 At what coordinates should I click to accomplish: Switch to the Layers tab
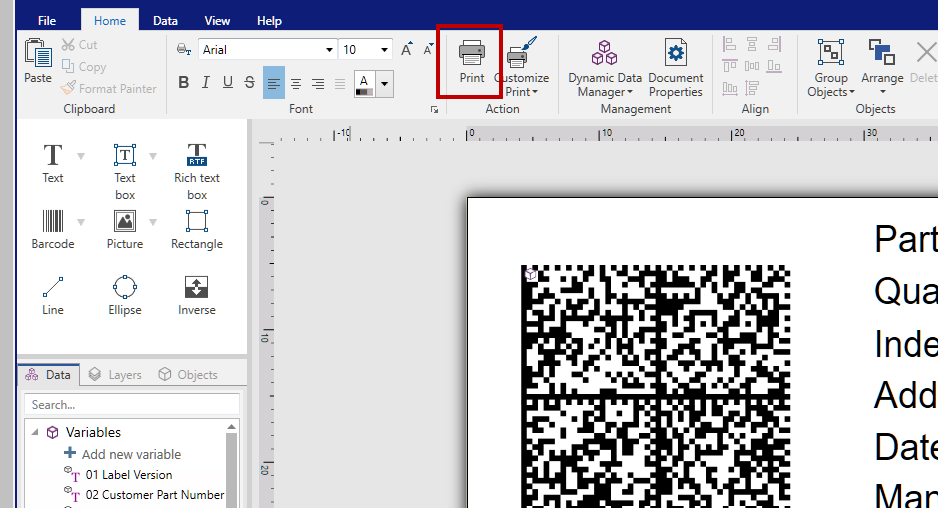tap(115, 375)
